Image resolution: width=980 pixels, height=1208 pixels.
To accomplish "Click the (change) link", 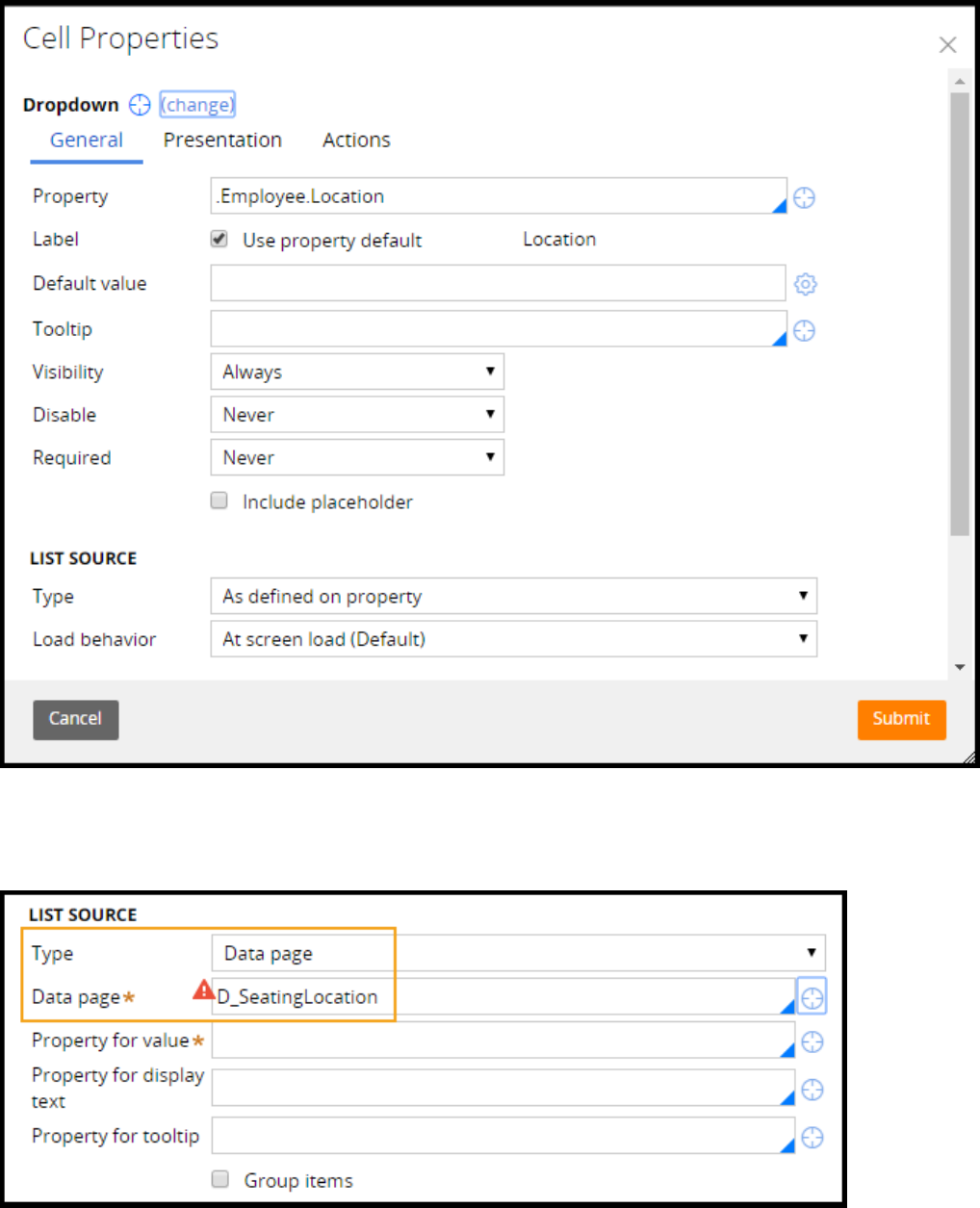I will [x=197, y=105].
